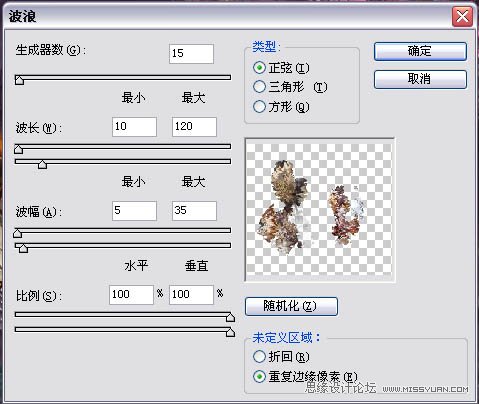Click the 生成器数 input field showing 15
The width and height of the screenshot is (479, 404).
pyautogui.click(x=191, y=54)
